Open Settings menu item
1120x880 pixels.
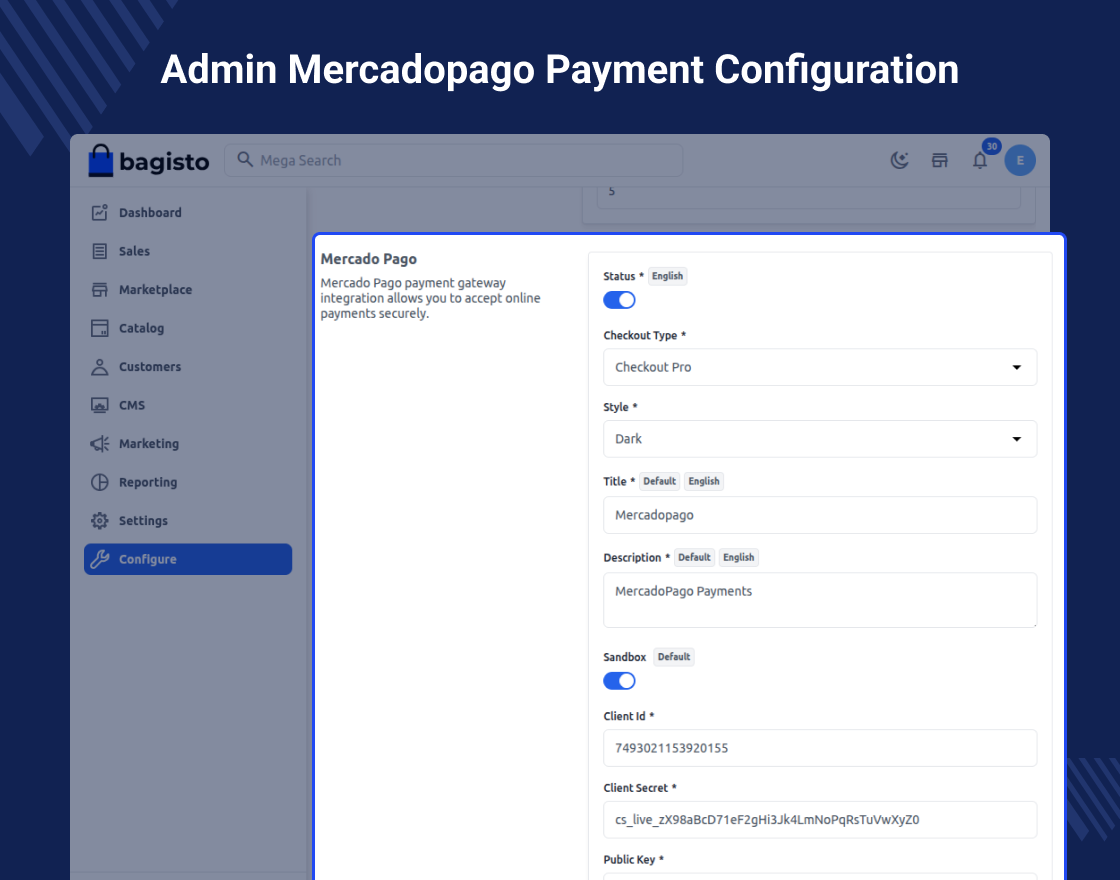[x=188, y=521]
